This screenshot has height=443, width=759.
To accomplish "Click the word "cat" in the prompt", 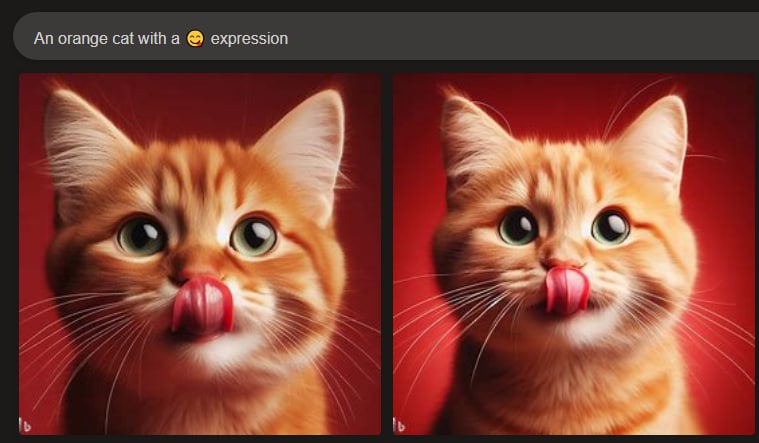I will 123,38.
